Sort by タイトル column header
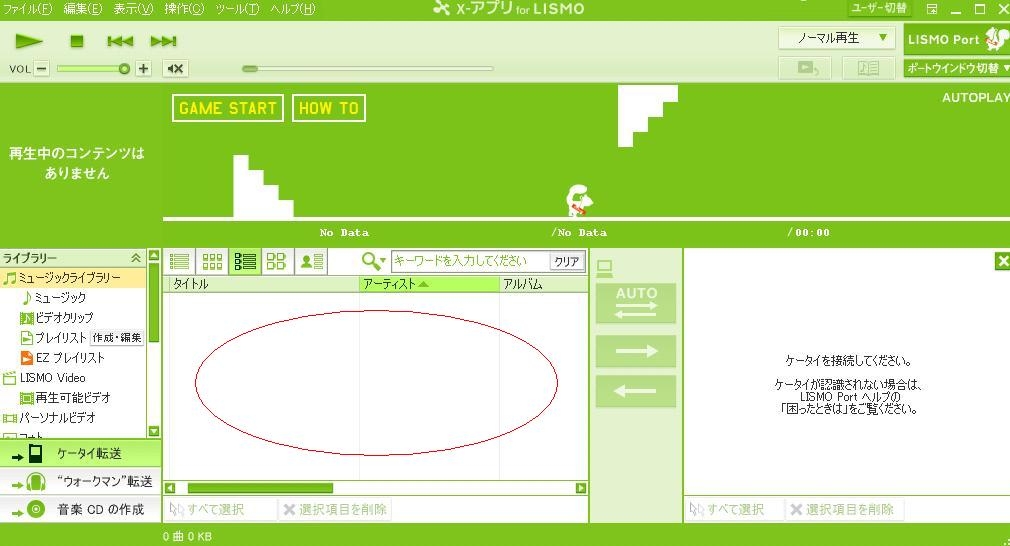Image resolution: width=1010 pixels, height=546 pixels. [263, 284]
